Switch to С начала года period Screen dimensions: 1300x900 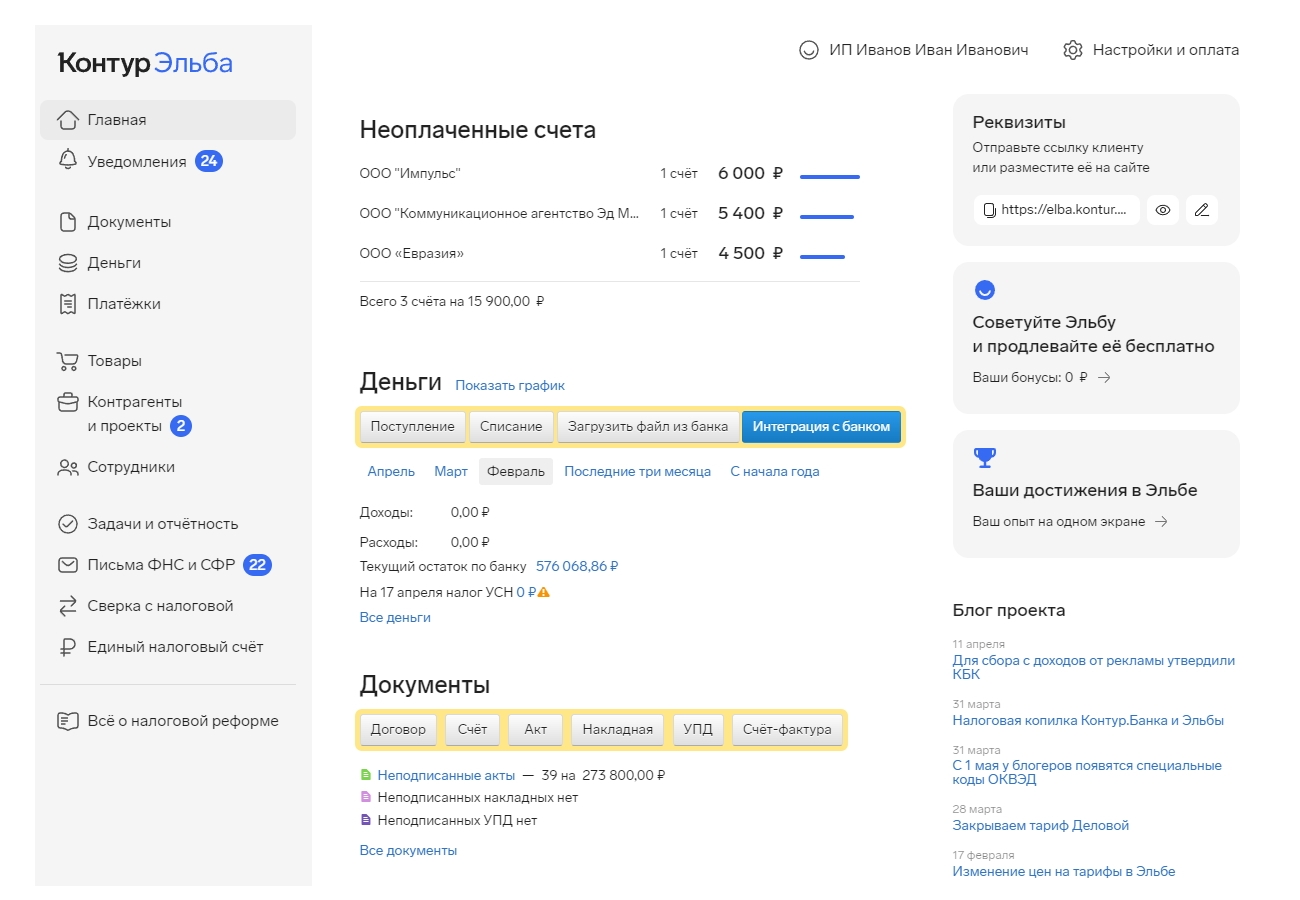pyautogui.click(x=775, y=472)
